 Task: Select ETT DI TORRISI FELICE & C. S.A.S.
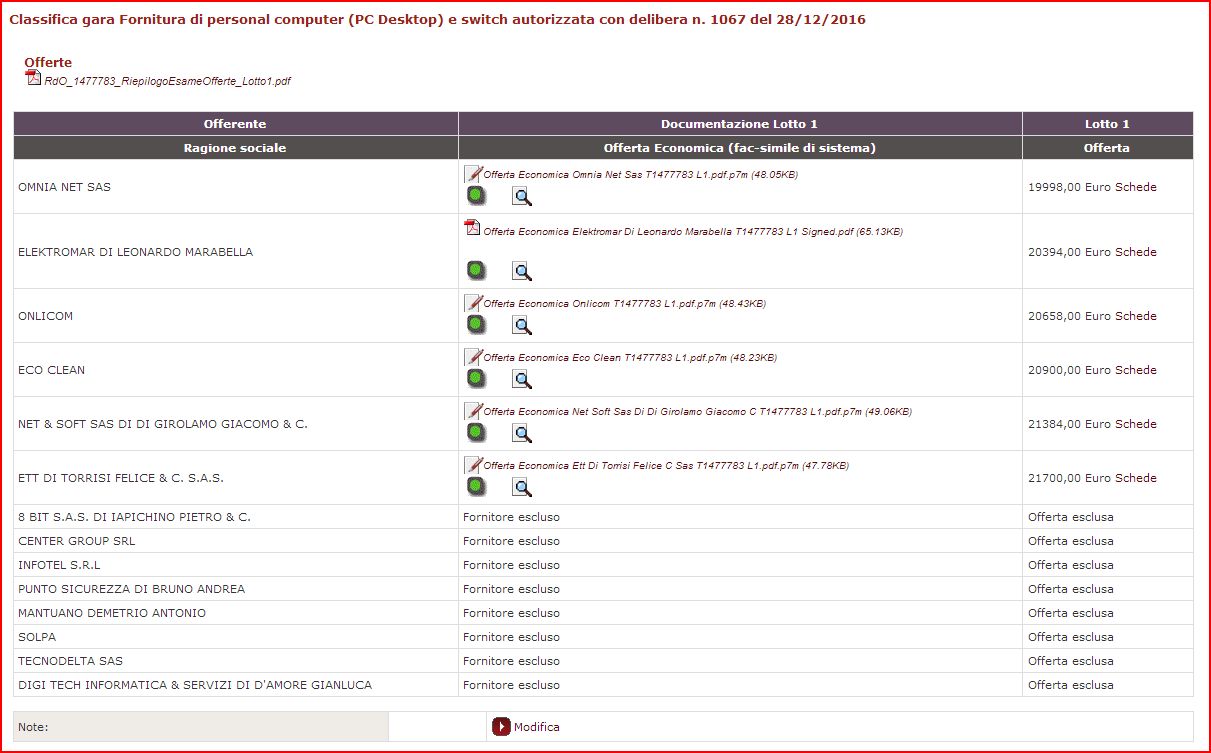point(121,478)
